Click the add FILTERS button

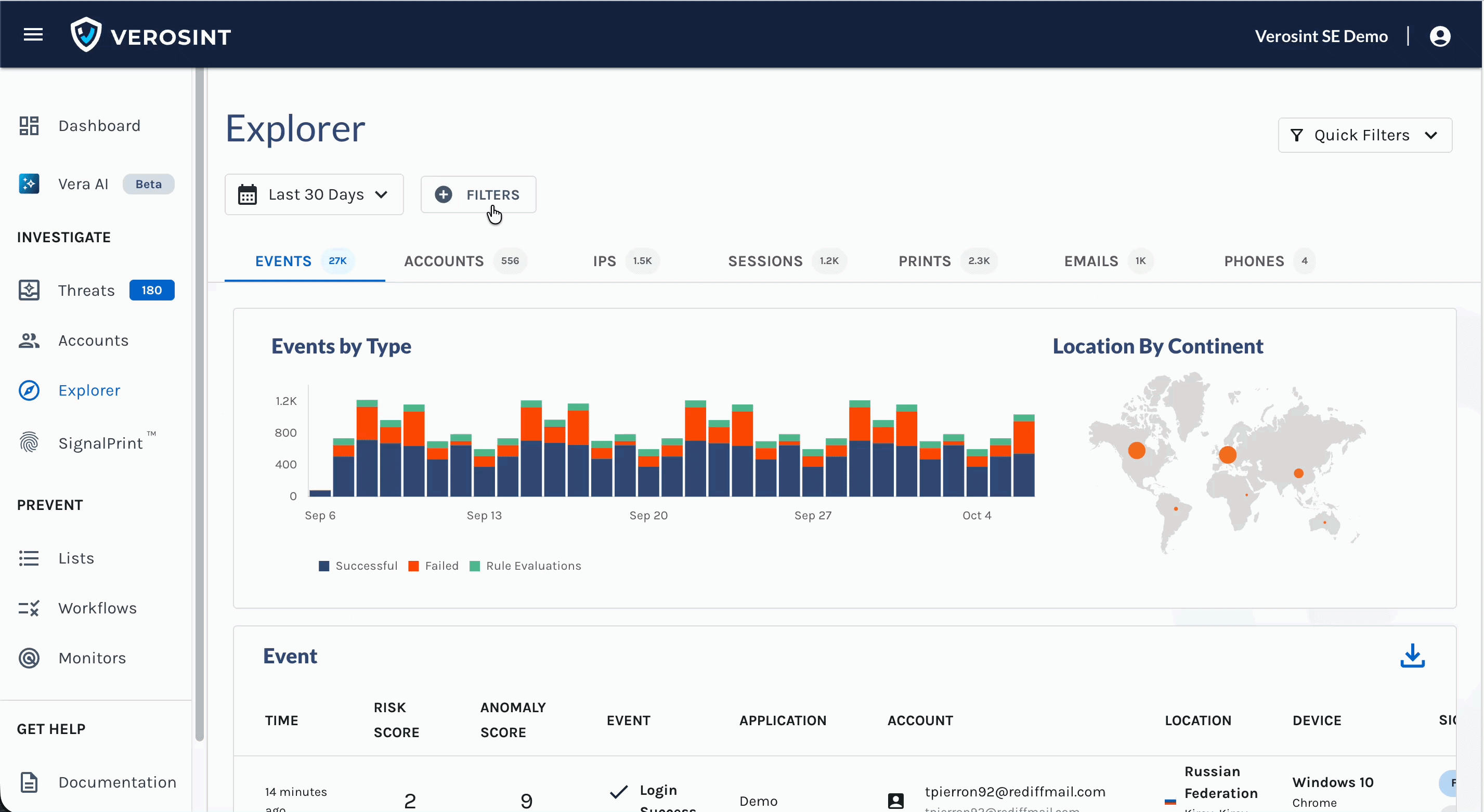coord(478,194)
